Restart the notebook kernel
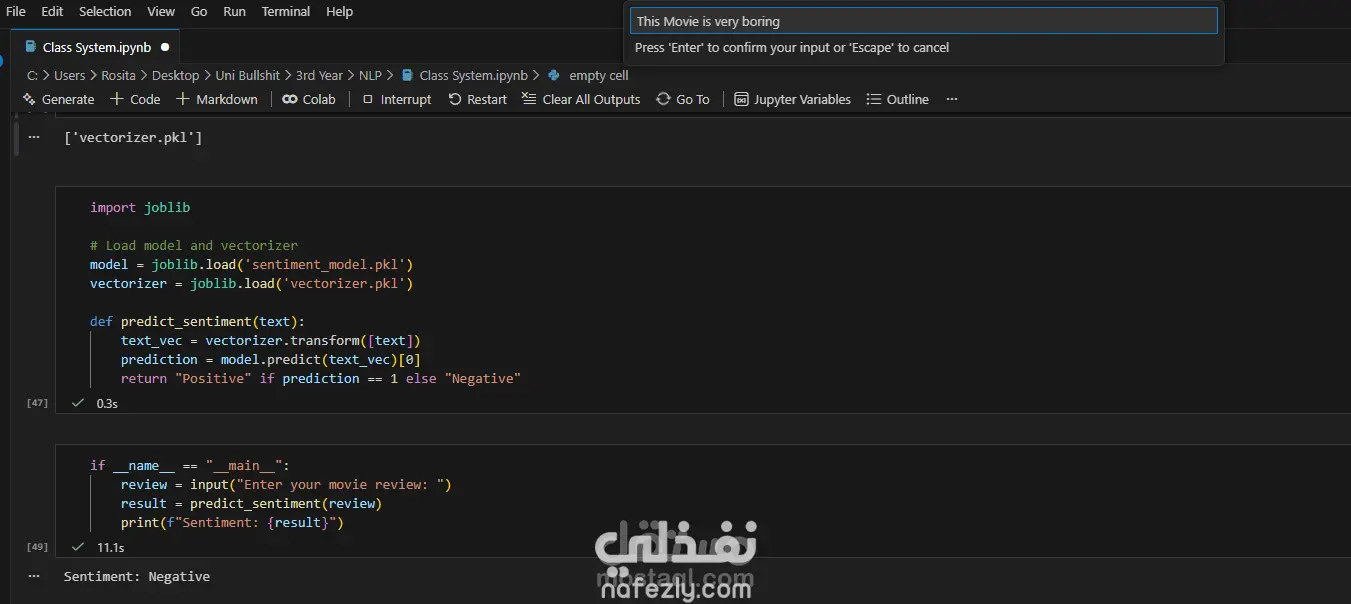Image resolution: width=1351 pixels, height=604 pixels. click(x=477, y=99)
